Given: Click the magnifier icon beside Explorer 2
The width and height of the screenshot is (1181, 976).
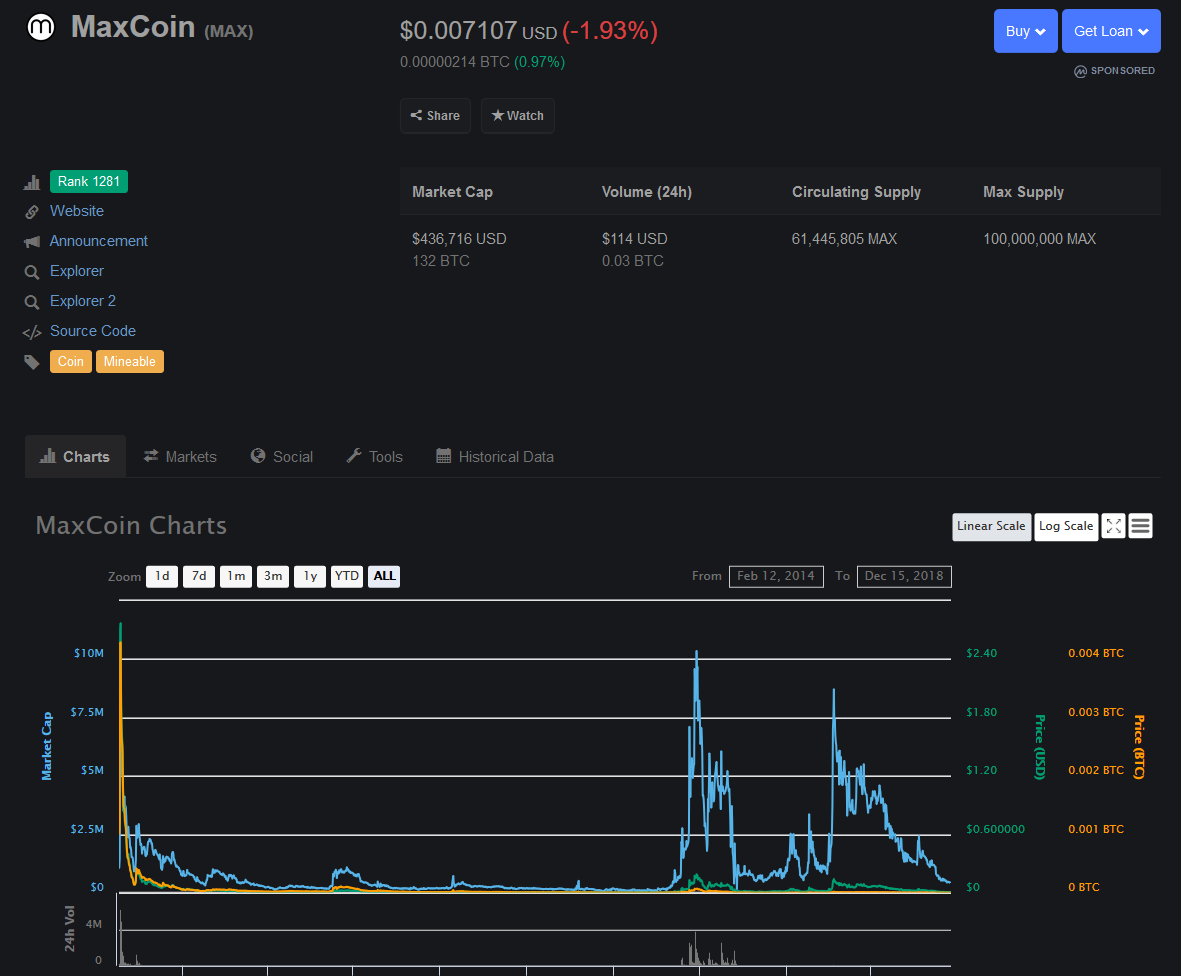Looking at the screenshot, I should 32,302.
